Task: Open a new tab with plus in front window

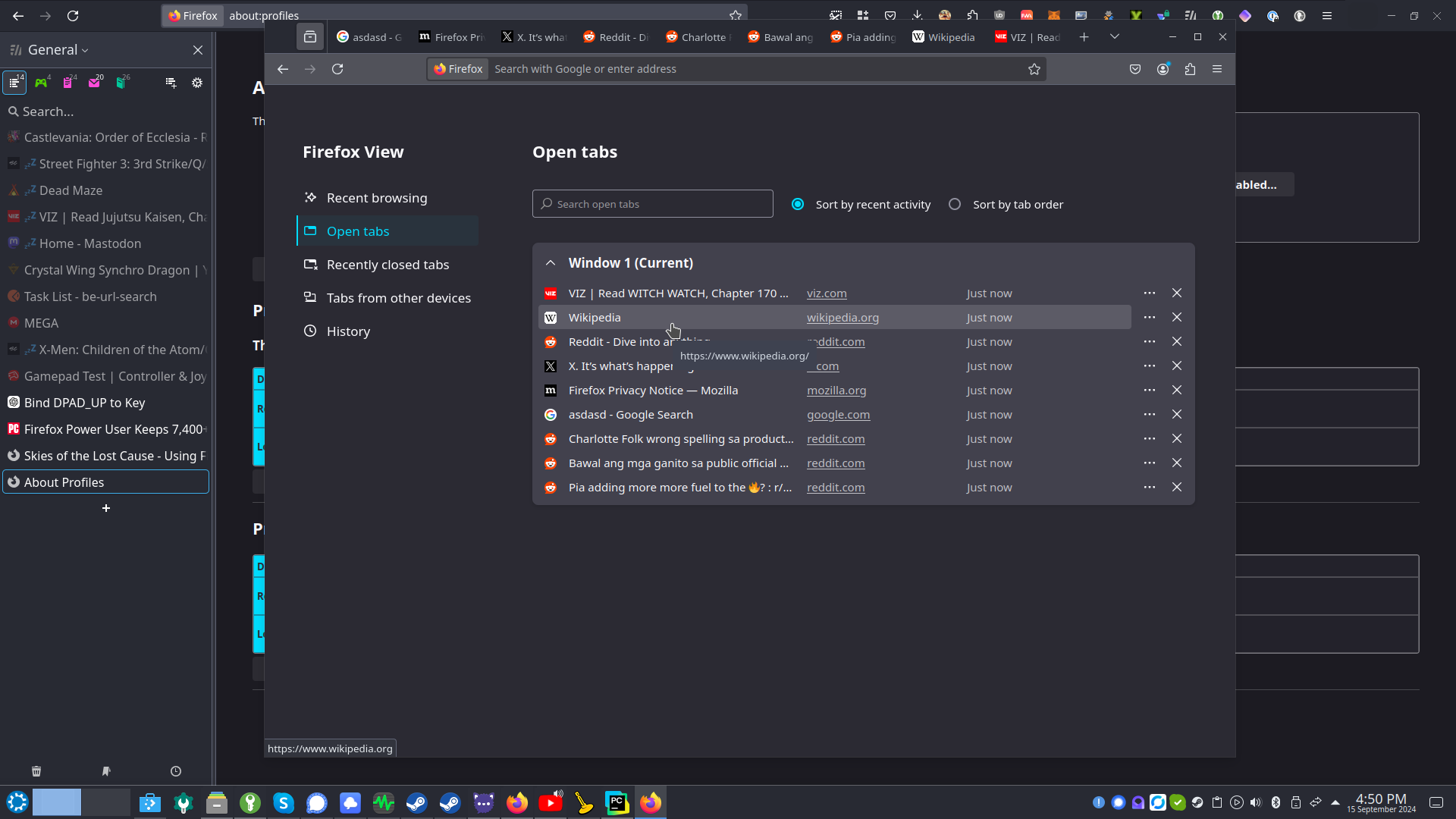Action: tap(1084, 36)
